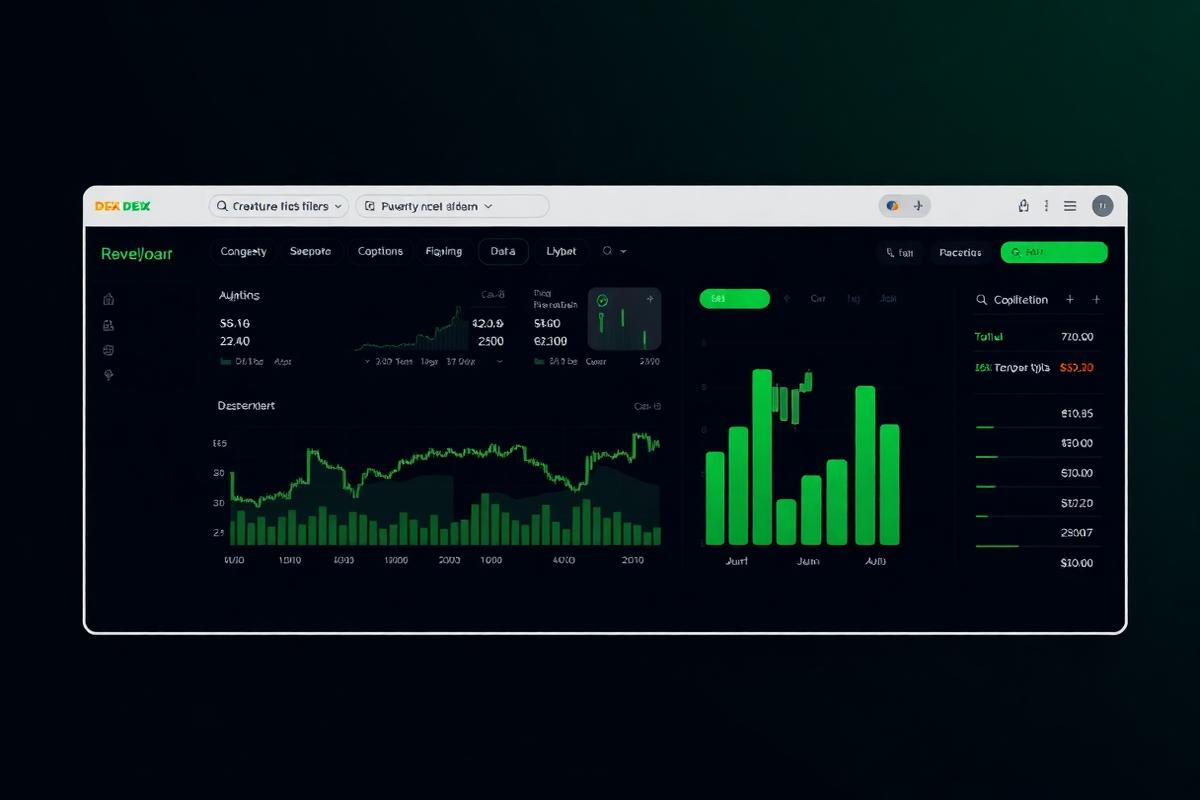
Task: Click the 2S007 value in right panel
Action: (x=1076, y=533)
